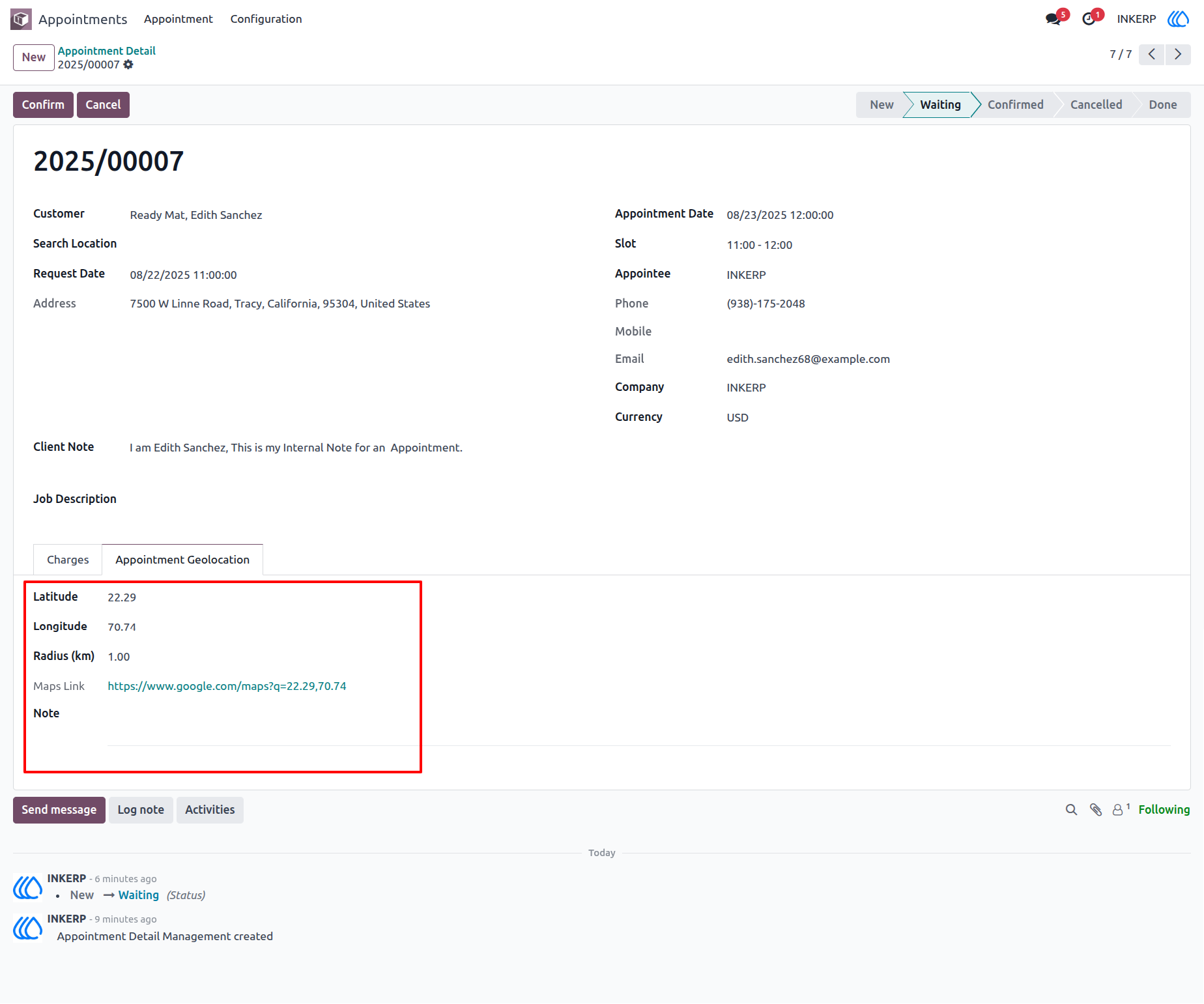Click INKERP avatar on created message
1204x1004 pixels.
[x=28, y=928]
